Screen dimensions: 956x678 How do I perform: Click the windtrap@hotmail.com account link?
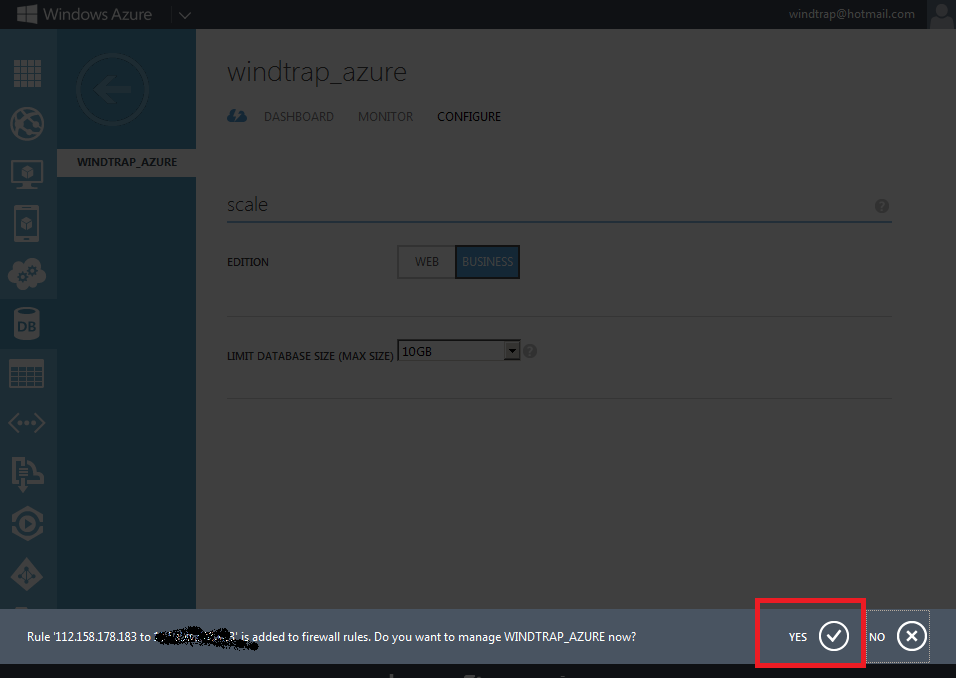(x=852, y=14)
